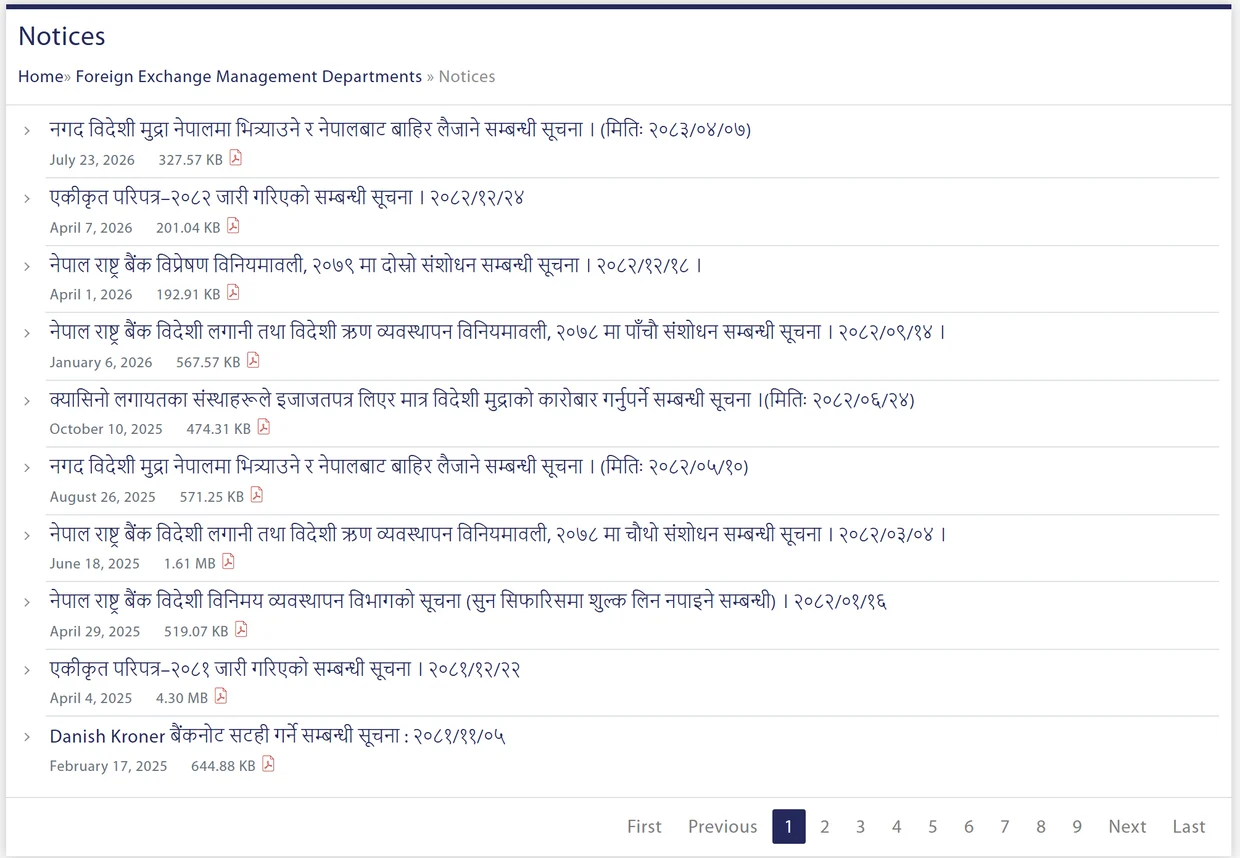Expand chevron beside the २०८३/०४/०७ cash notice
Viewport: 1240px width, 858px height.
point(27,130)
